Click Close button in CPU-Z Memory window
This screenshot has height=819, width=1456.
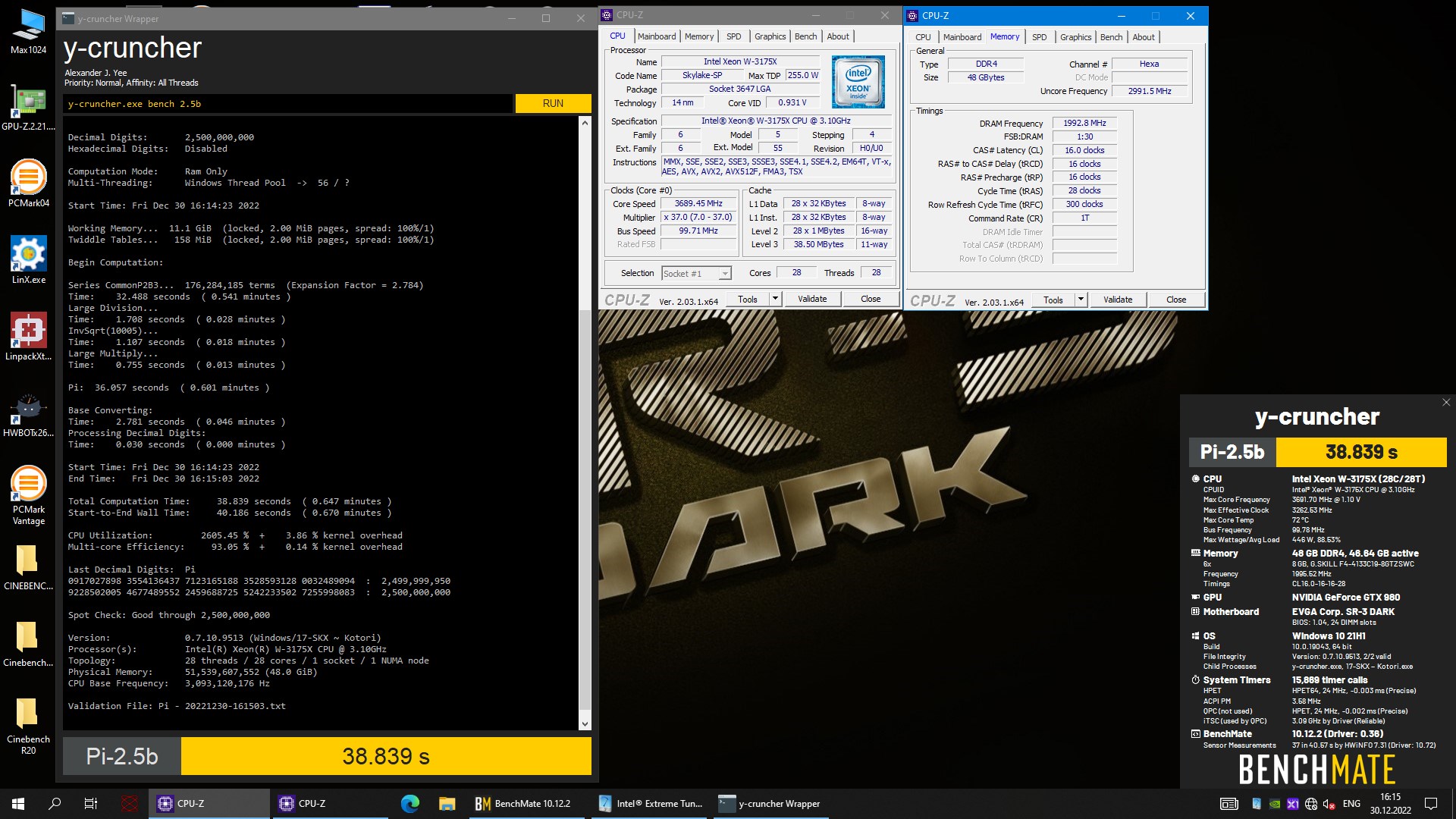(1176, 300)
